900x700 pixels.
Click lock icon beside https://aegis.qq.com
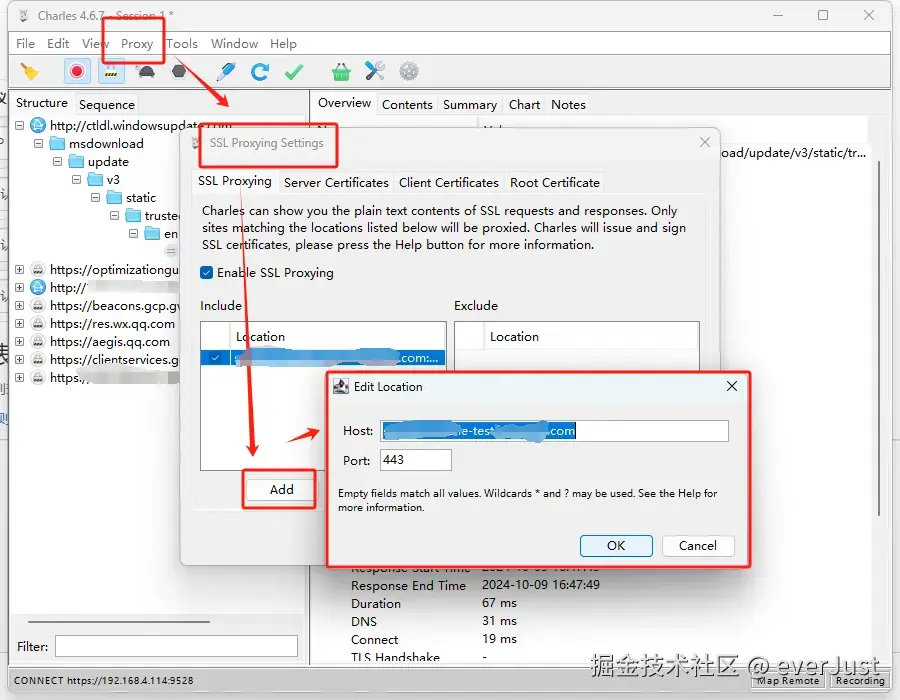(38, 341)
